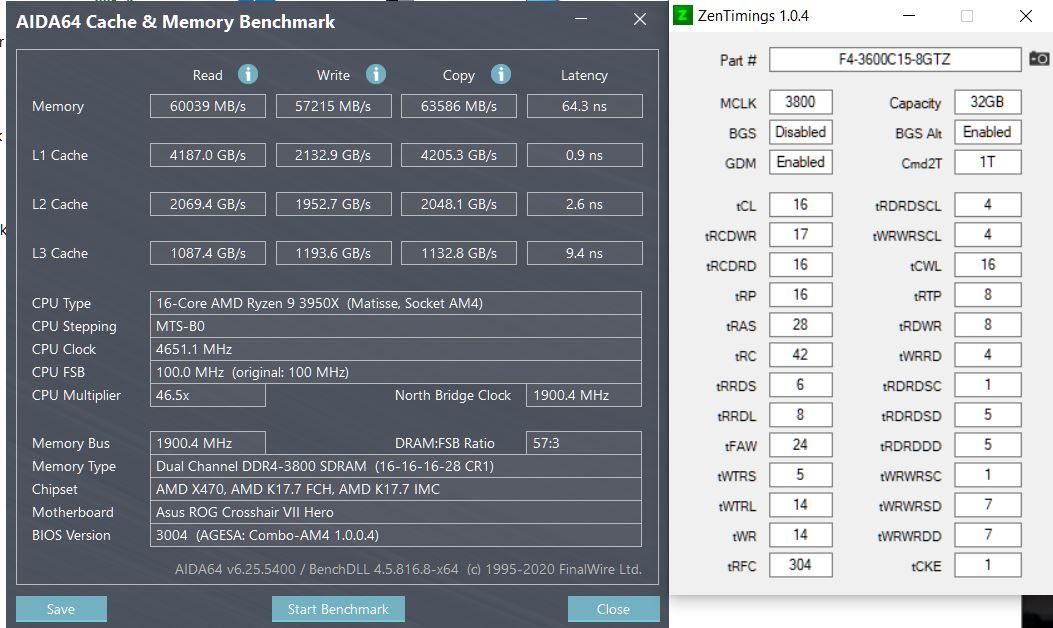Click the tRFC value 304
Image resolution: width=1053 pixels, height=628 pixels.
point(800,565)
